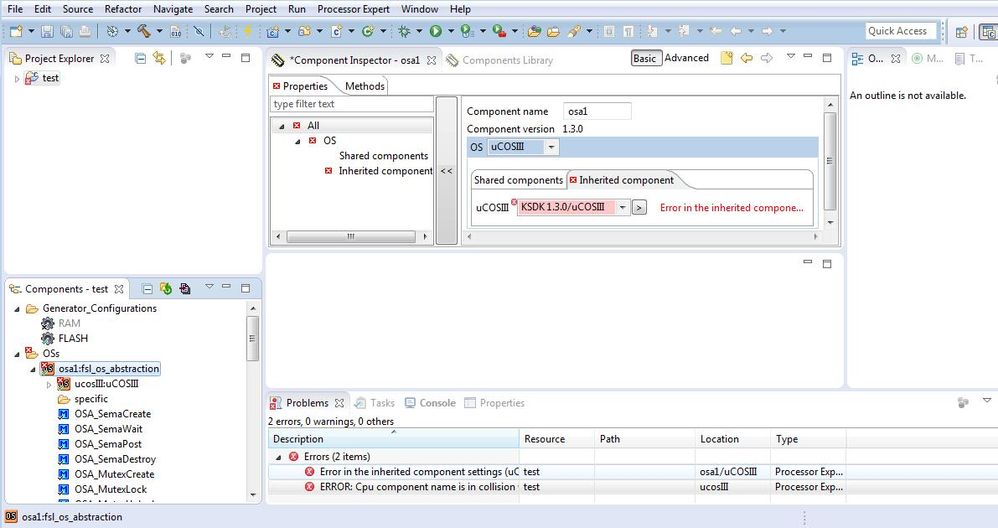
Task: Click the green Run toolbar icon
Action: click(435, 31)
